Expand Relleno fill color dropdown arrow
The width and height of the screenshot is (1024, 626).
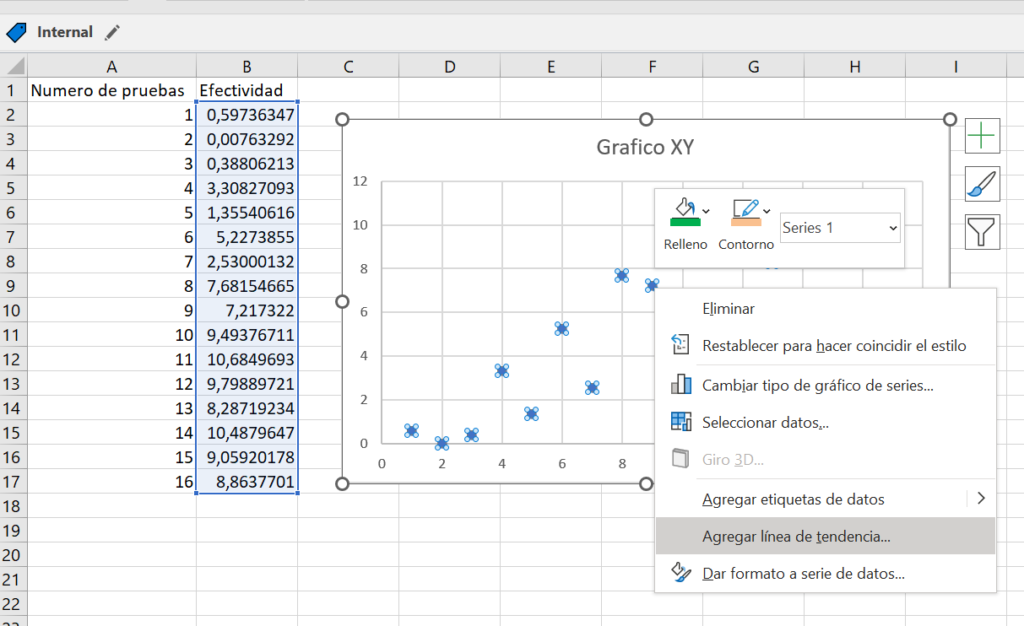tap(706, 211)
